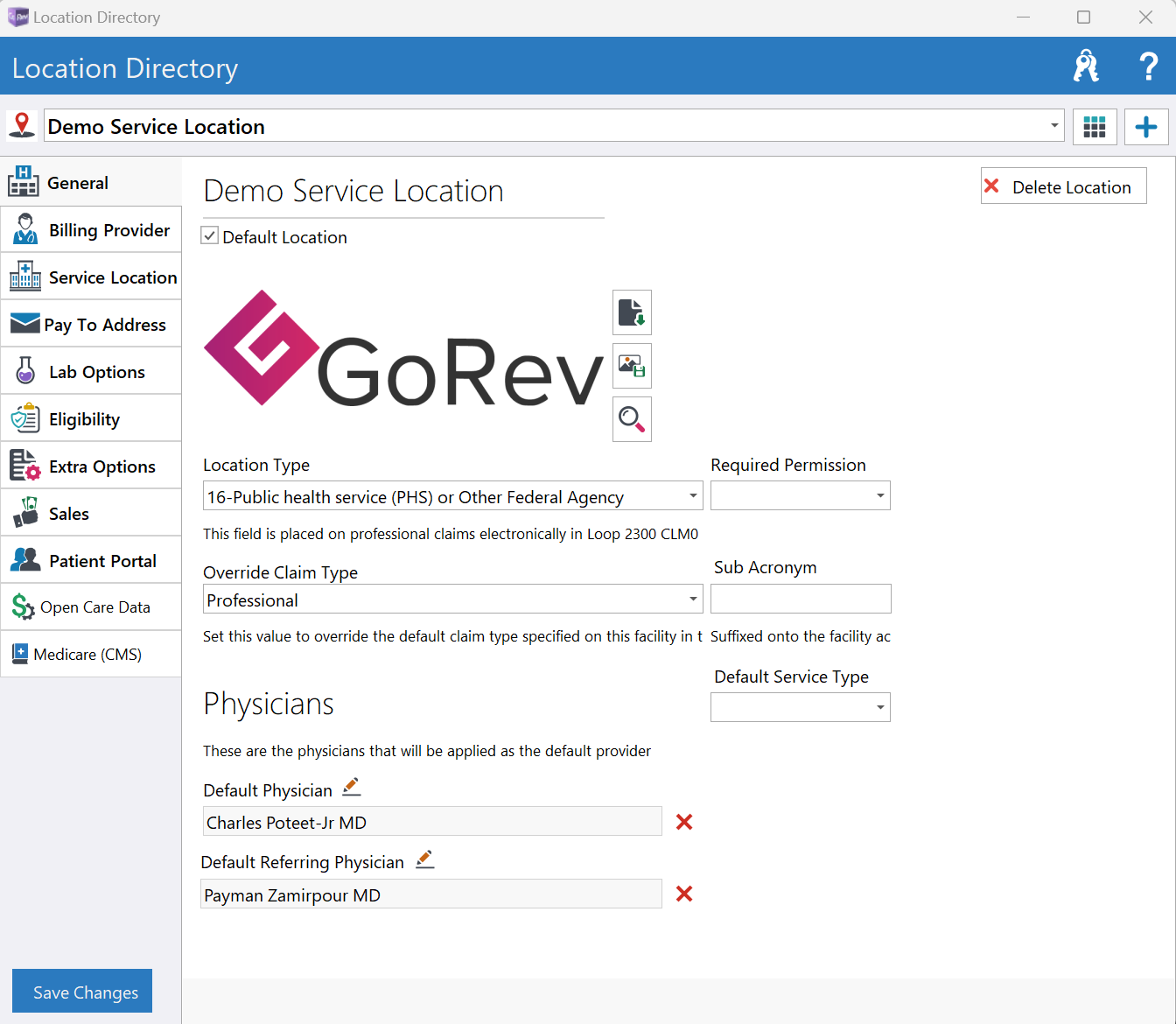1176x1024 pixels.
Task: Click the Open Care Data dollar icon
Action: coord(23,607)
